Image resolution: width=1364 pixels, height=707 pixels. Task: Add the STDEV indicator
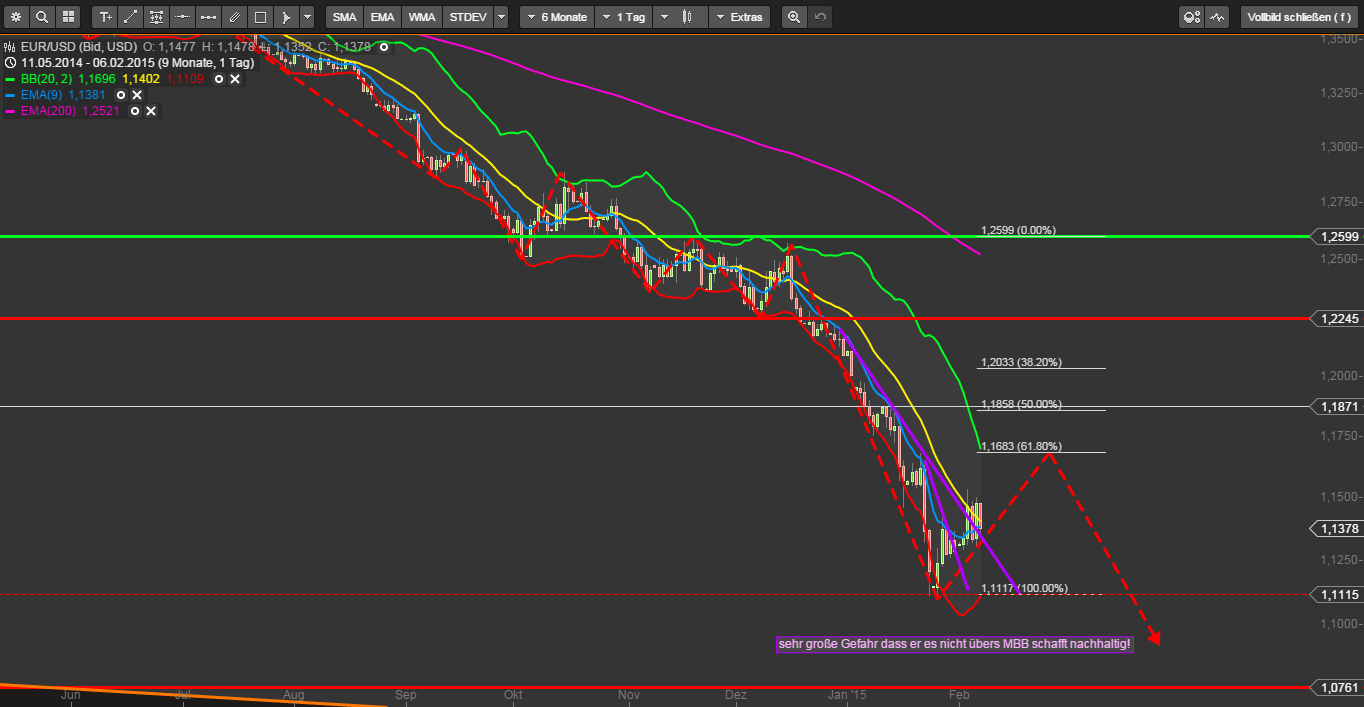click(466, 17)
